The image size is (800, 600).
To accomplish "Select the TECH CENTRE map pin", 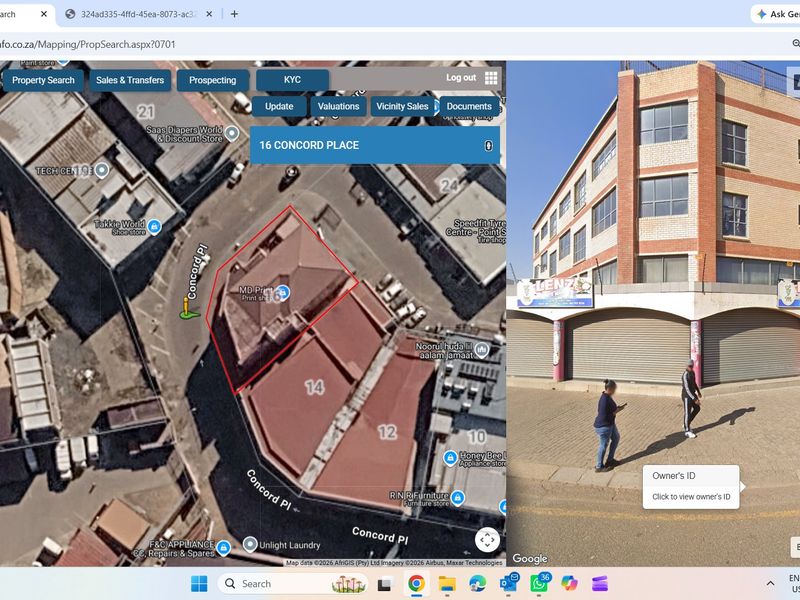I will (x=102, y=169).
